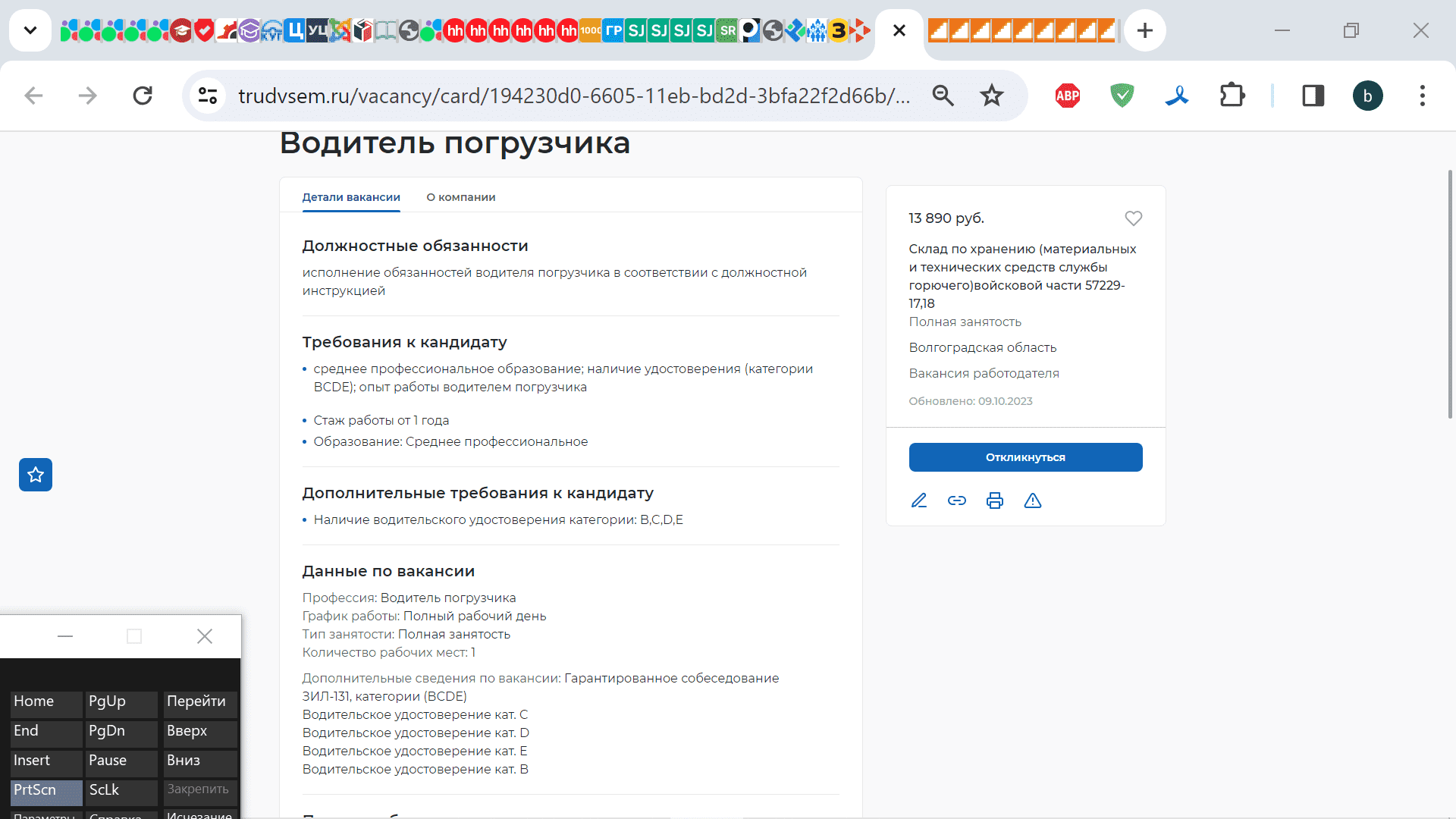Click the address bar URL field
This screenshot has height=819, width=1456.
pos(573,96)
